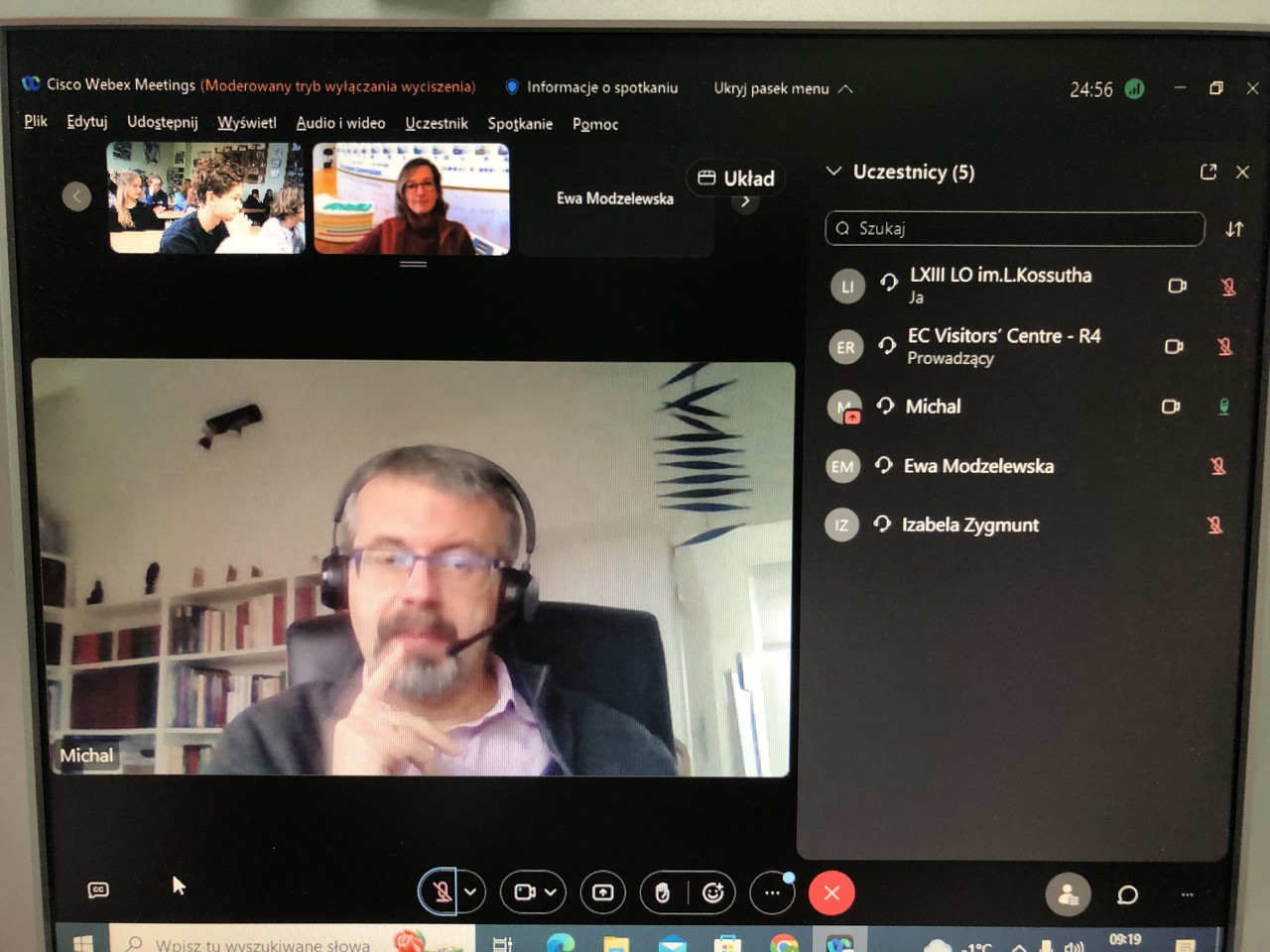This screenshot has width=1270, height=952.
Task: Toggle your camera with the video button
Action: pyautogui.click(x=524, y=892)
